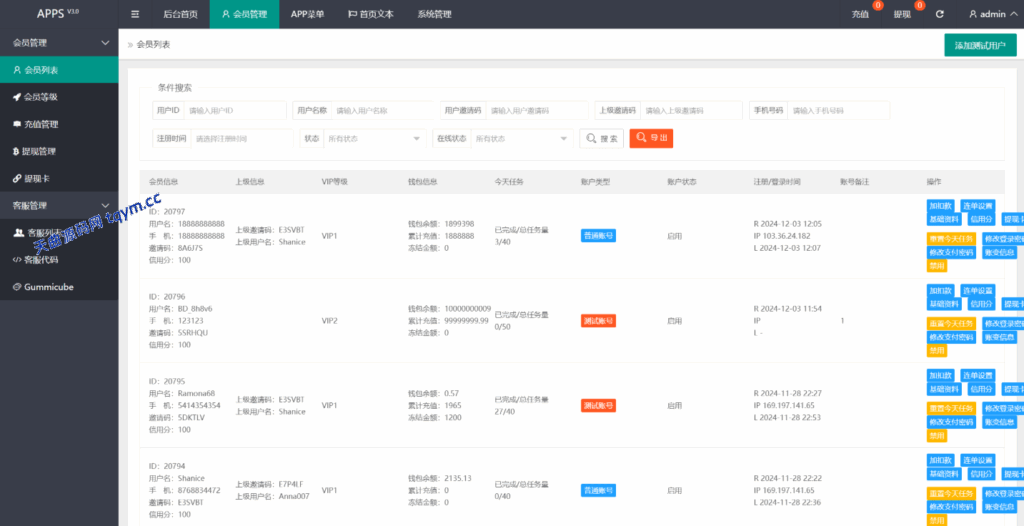The width and height of the screenshot is (1024, 526).
Task: Open 充值管理 in the sidebar
Action: coord(59,124)
